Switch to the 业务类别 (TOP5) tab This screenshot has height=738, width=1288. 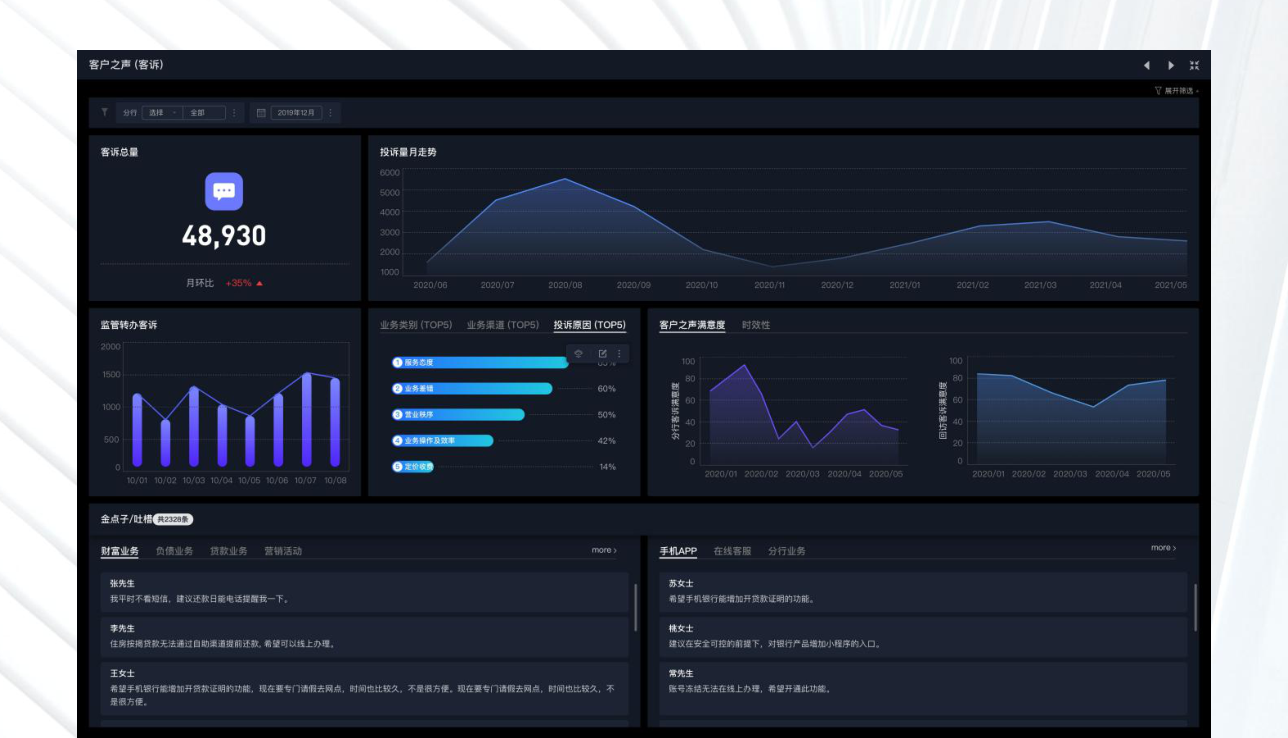[416, 325]
